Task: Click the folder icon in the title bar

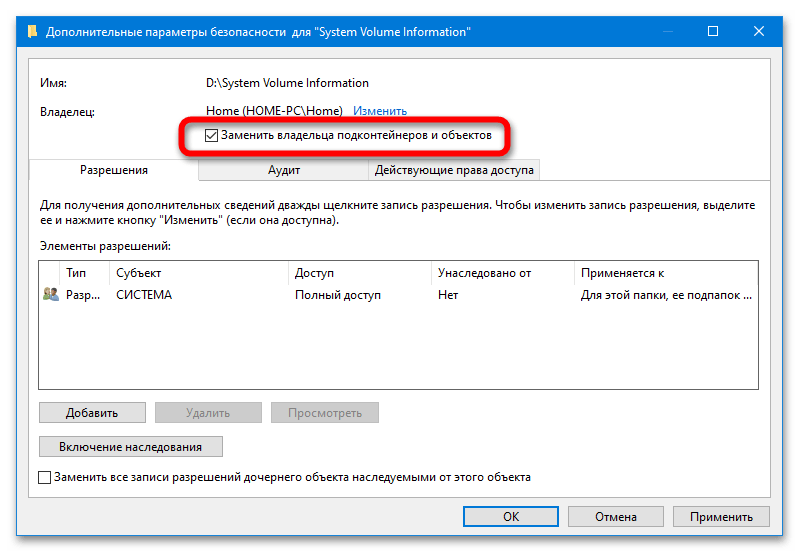Action: 33,32
